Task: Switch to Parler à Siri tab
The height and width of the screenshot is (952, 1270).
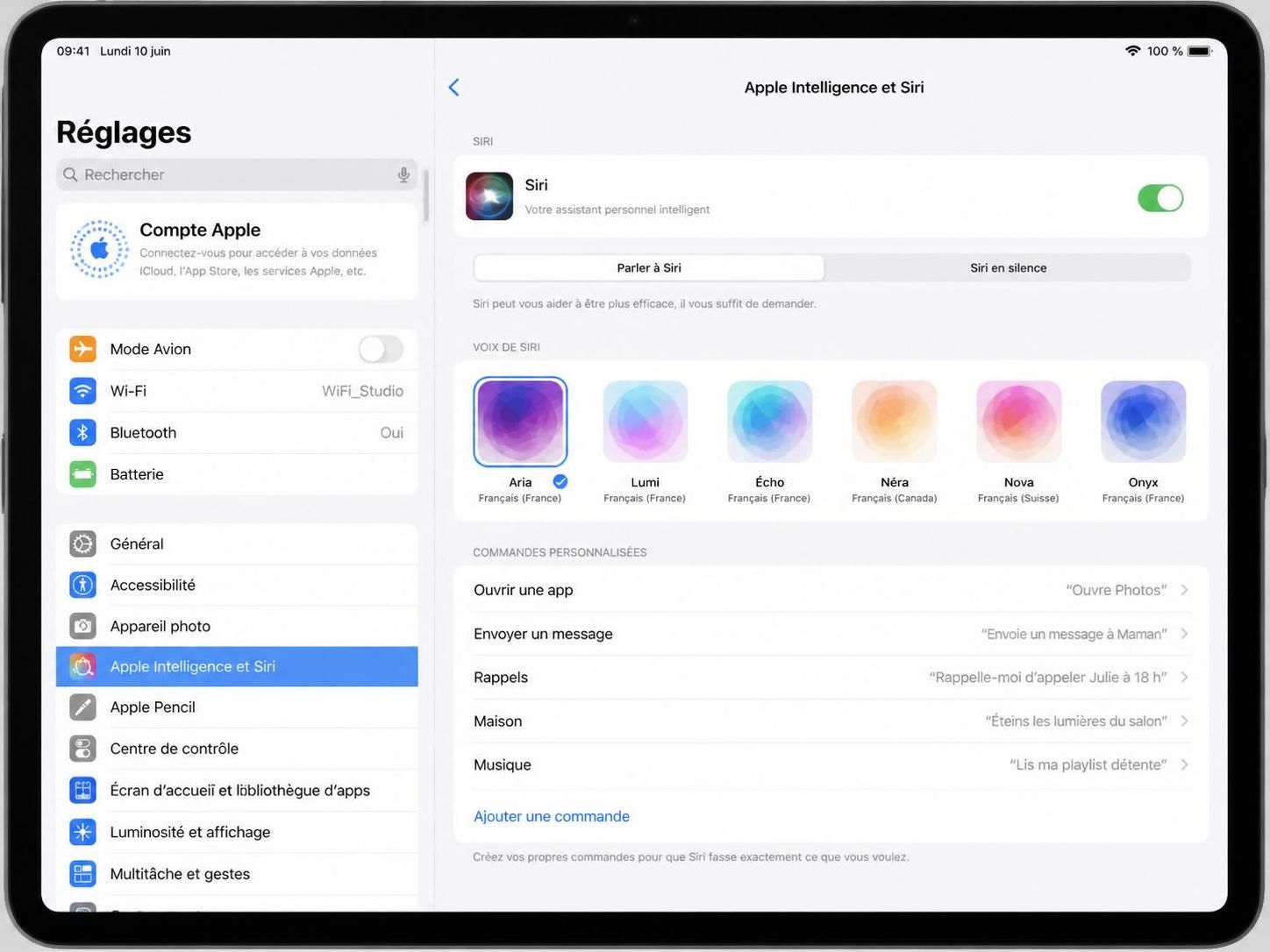Action: [649, 268]
